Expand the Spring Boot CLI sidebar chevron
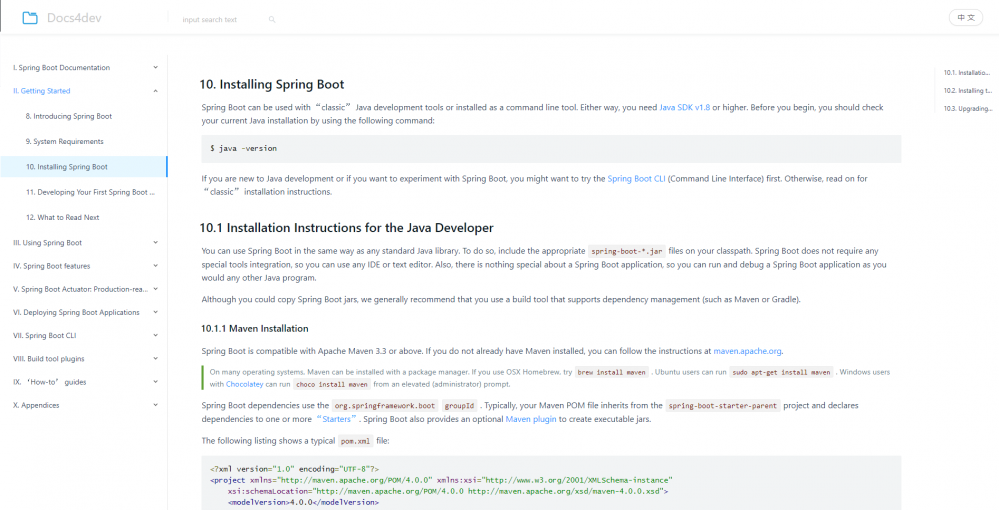The width and height of the screenshot is (999, 510). [155, 336]
